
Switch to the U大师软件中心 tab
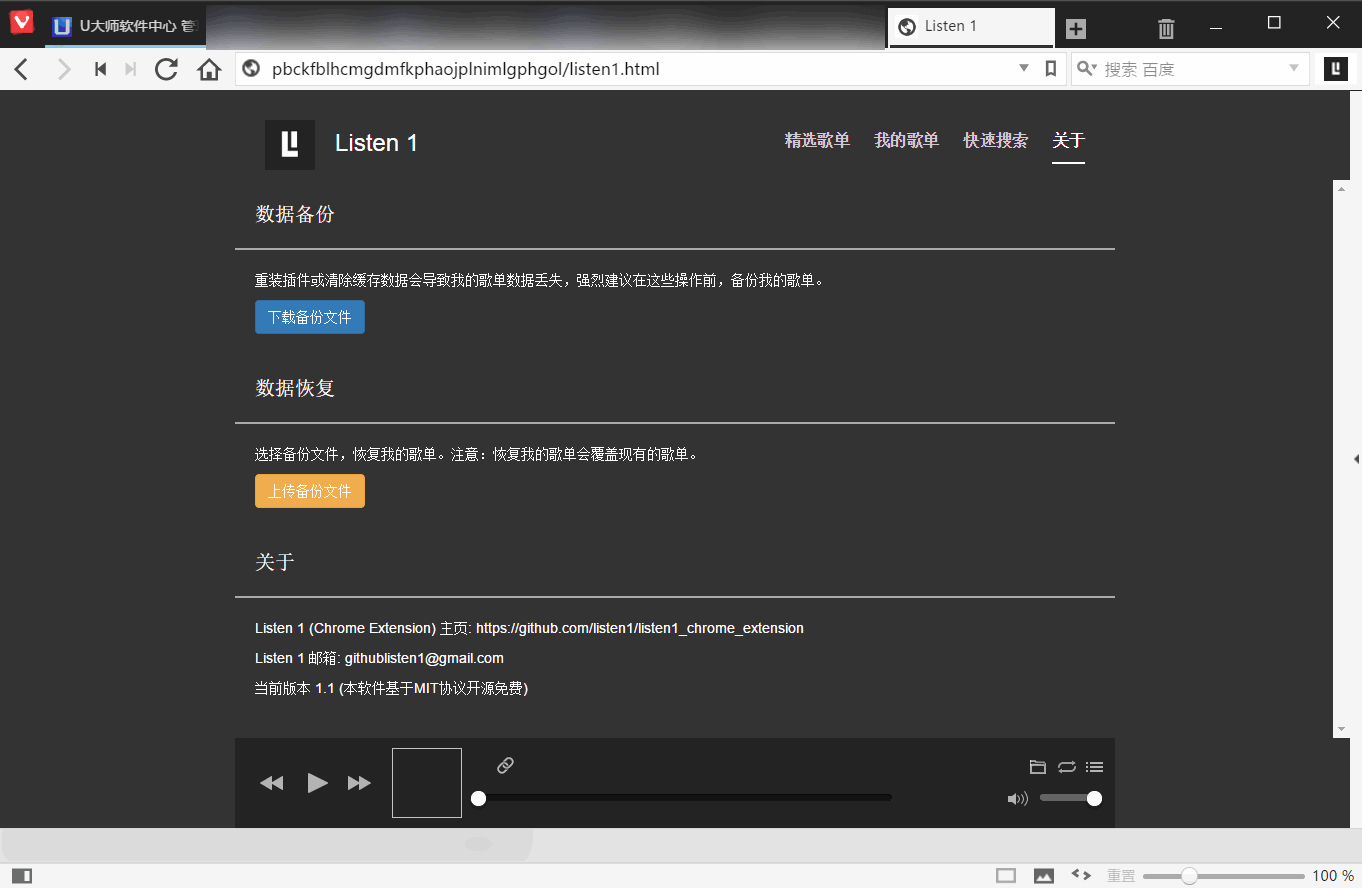(125, 26)
